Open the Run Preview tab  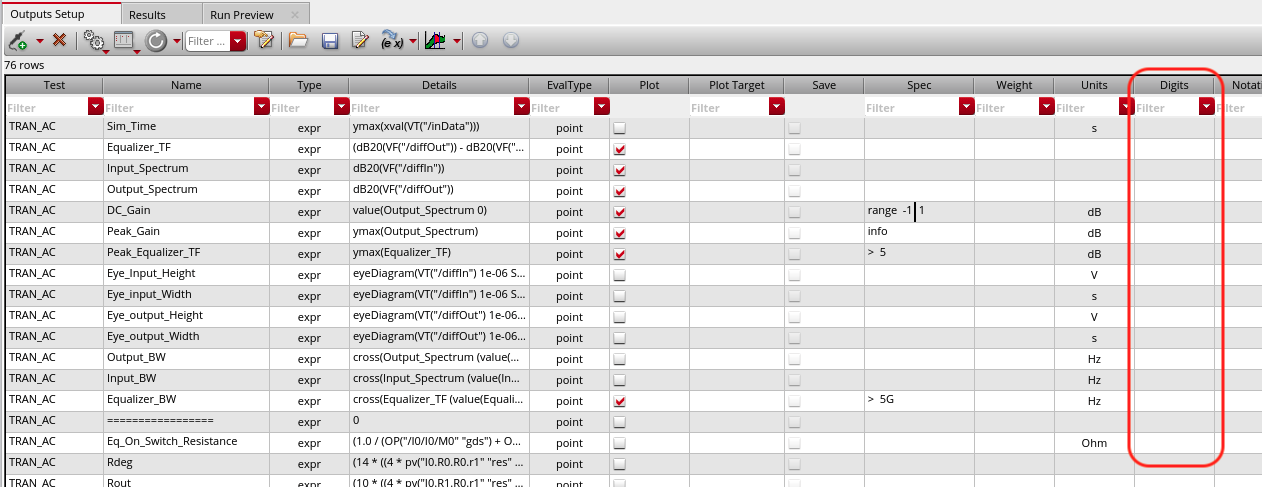pos(242,15)
